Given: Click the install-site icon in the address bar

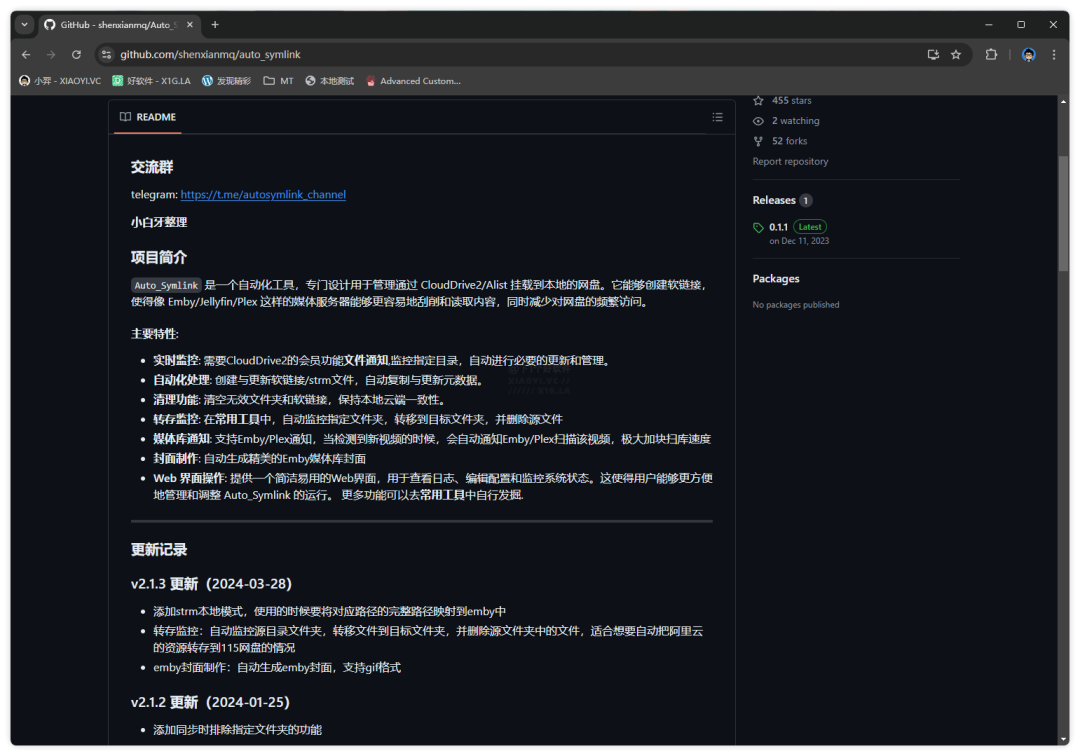Looking at the screenshot, I should (932, 55).
